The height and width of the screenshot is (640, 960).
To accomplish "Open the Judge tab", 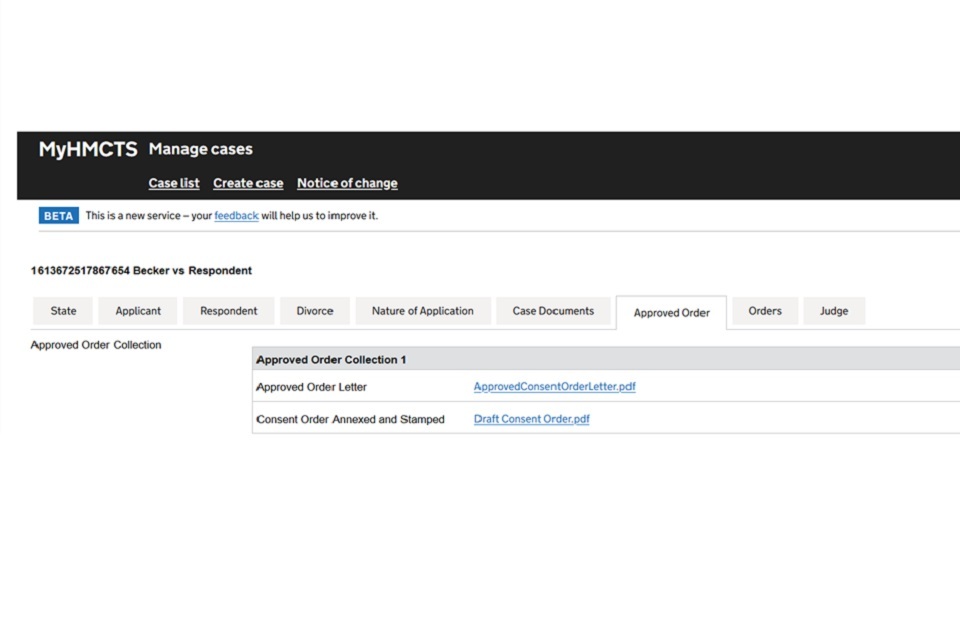I will 834,311.
